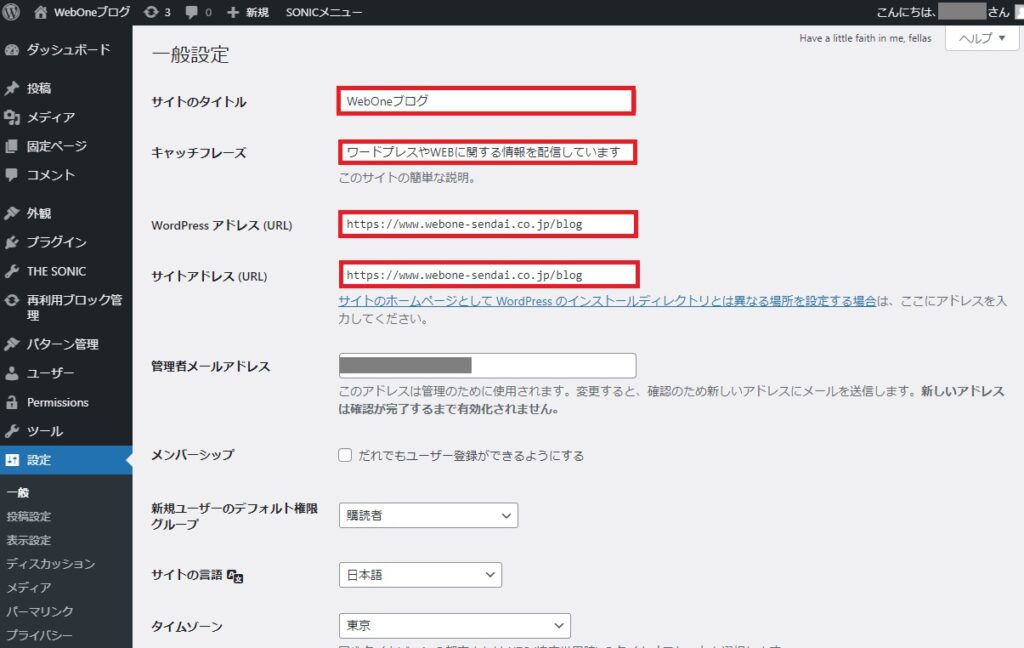Edit the キャッチフレーズ field

coord(487,152)
